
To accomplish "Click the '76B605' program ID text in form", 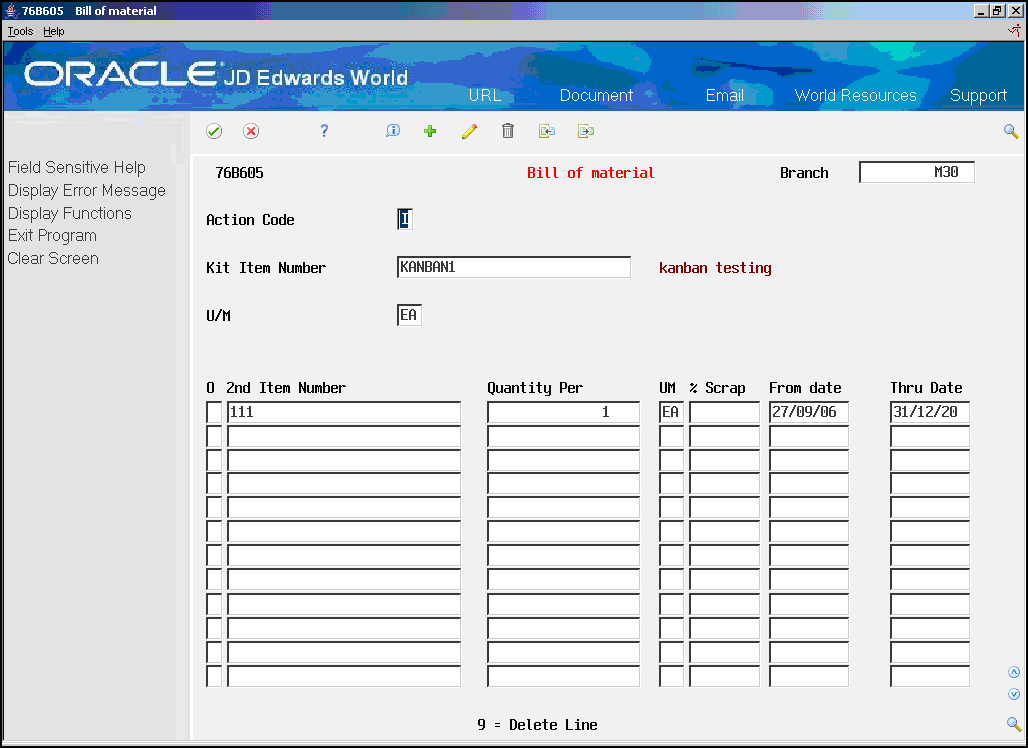I will coord(239,173).
